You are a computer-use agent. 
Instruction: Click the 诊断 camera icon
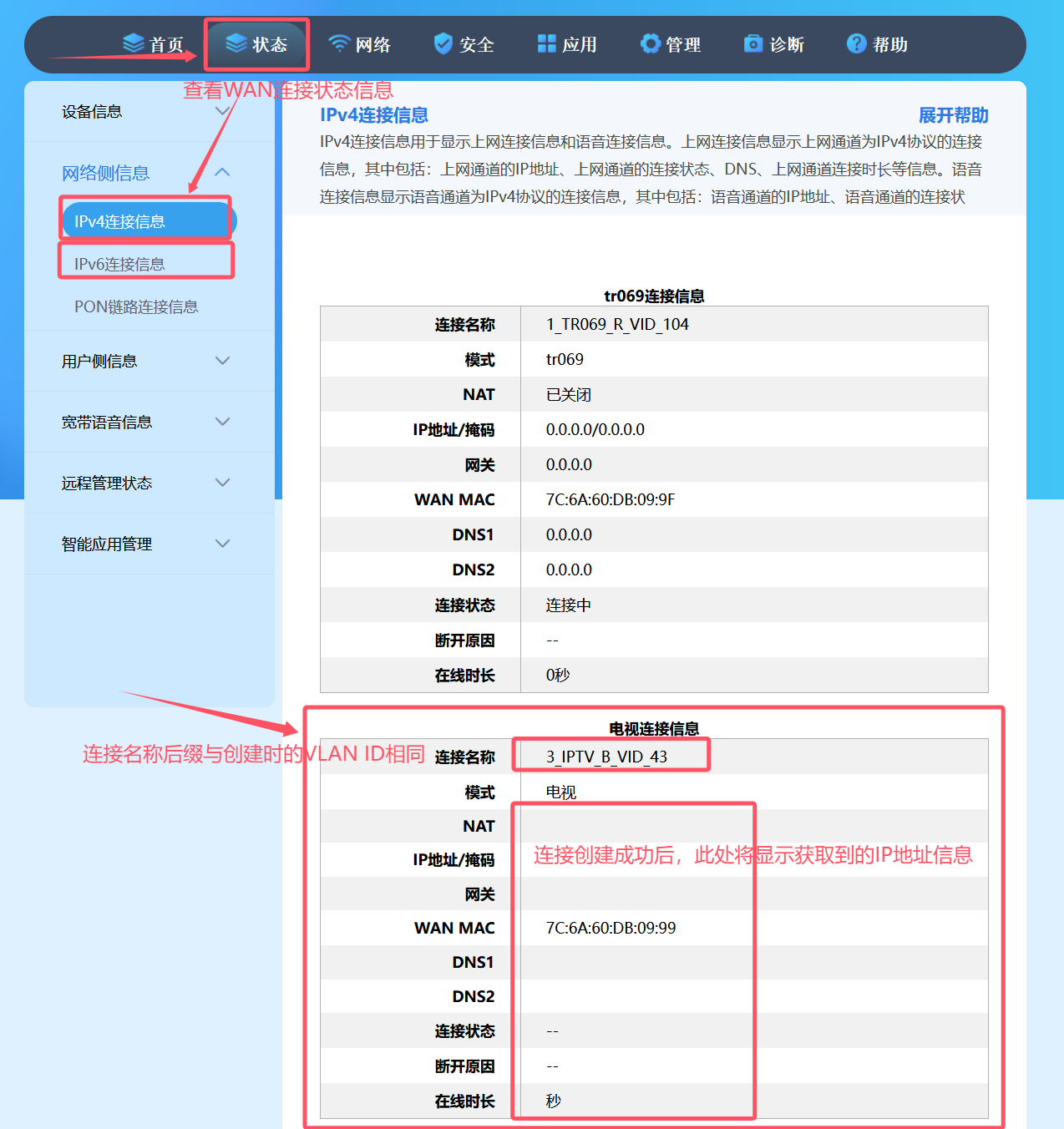[753, 43]
